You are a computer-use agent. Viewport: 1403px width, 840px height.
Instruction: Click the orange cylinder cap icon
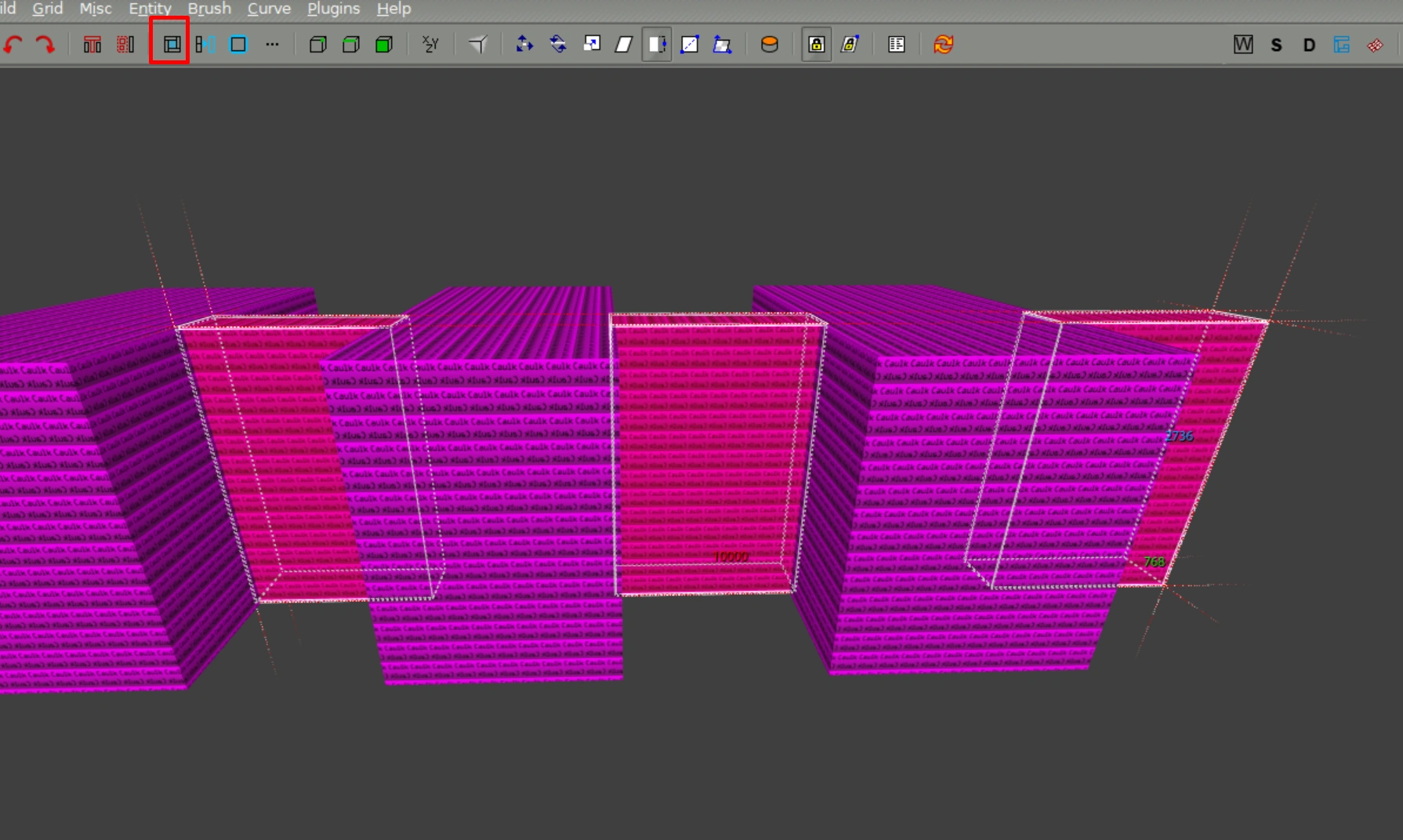[x=770, y=45]
